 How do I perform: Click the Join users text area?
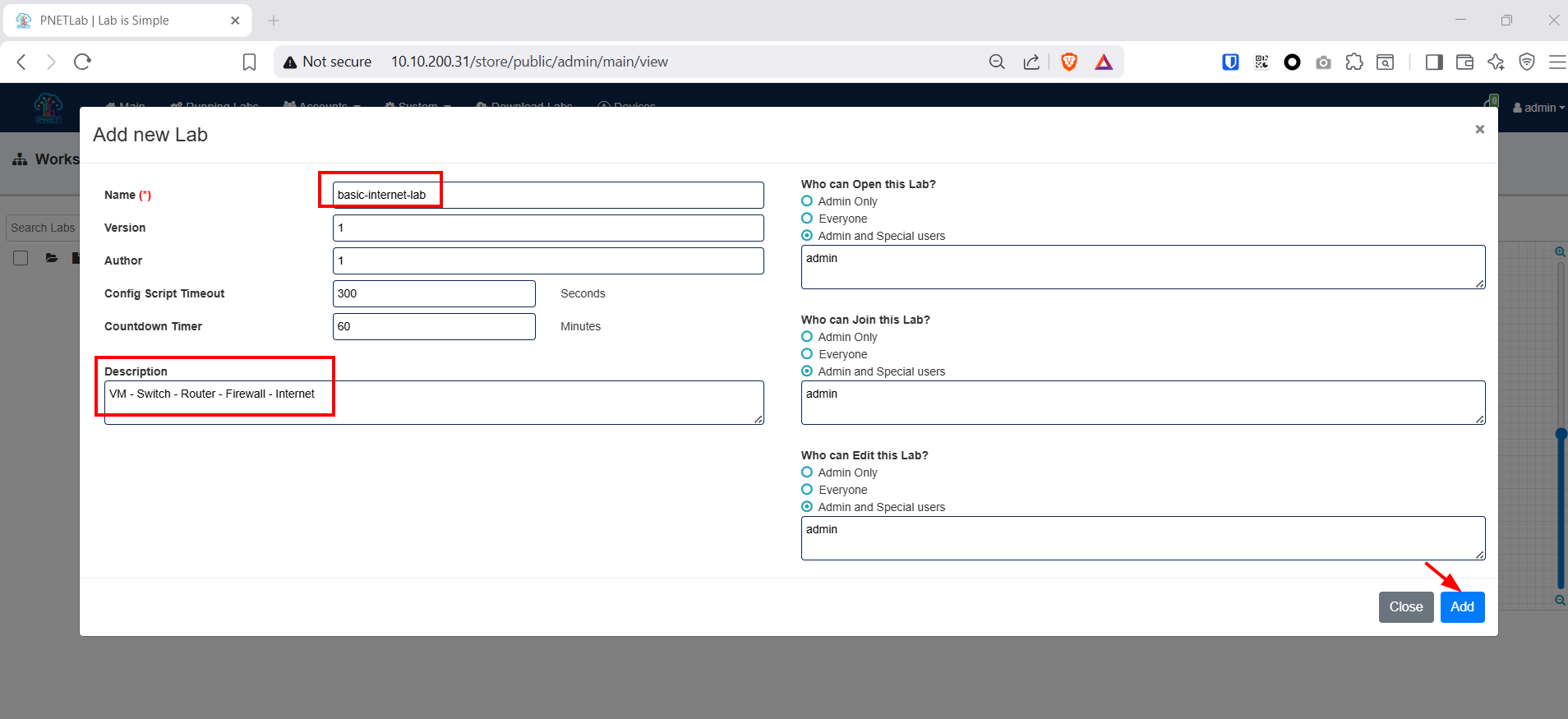tap(1143, 403)
